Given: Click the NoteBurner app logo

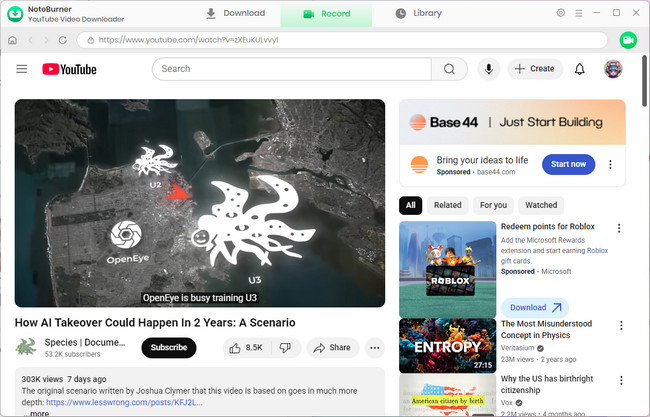Looking at the screenshot, I should (x=15, y=14).
